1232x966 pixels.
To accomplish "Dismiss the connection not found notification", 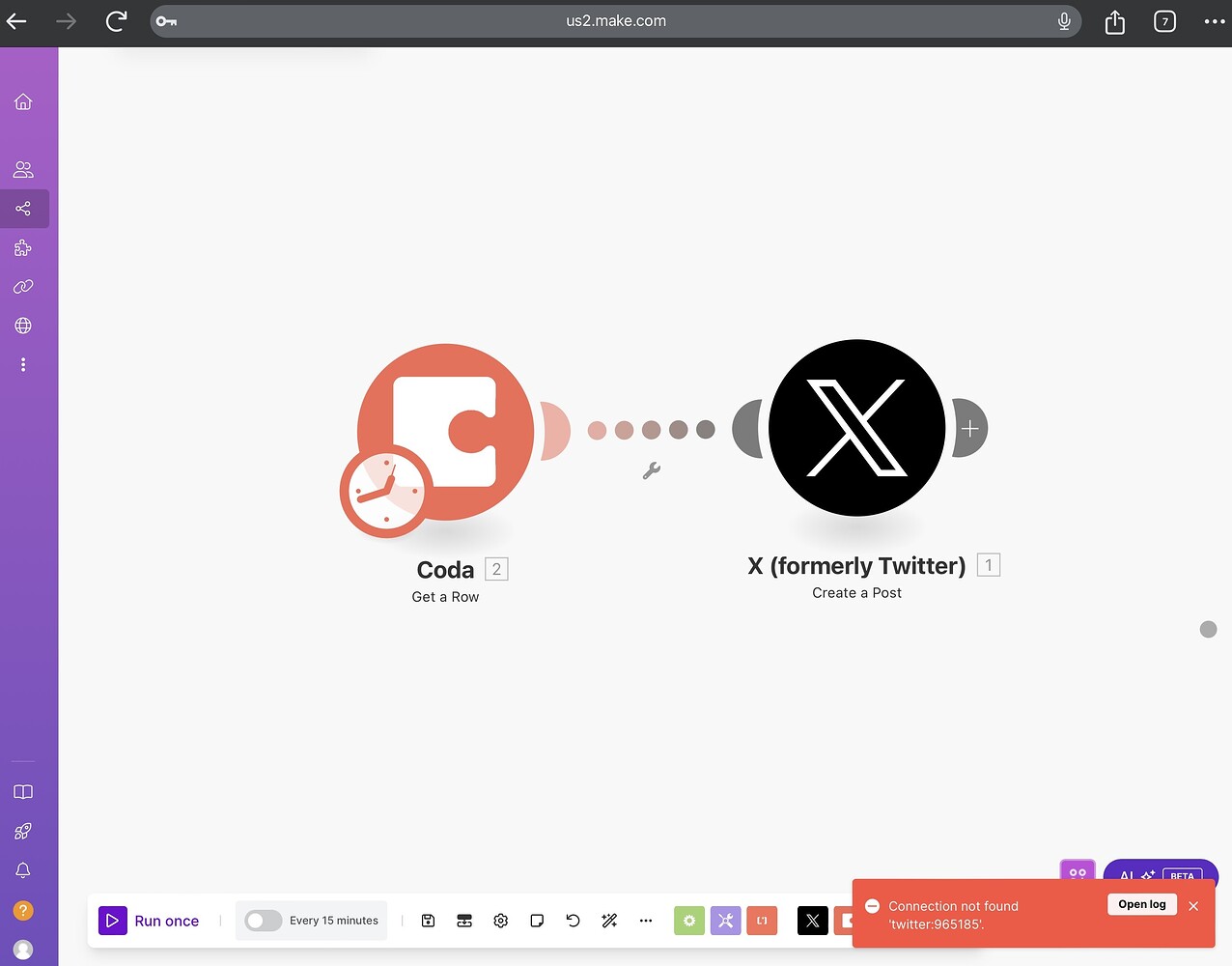I will click(x=1194, y=906).
